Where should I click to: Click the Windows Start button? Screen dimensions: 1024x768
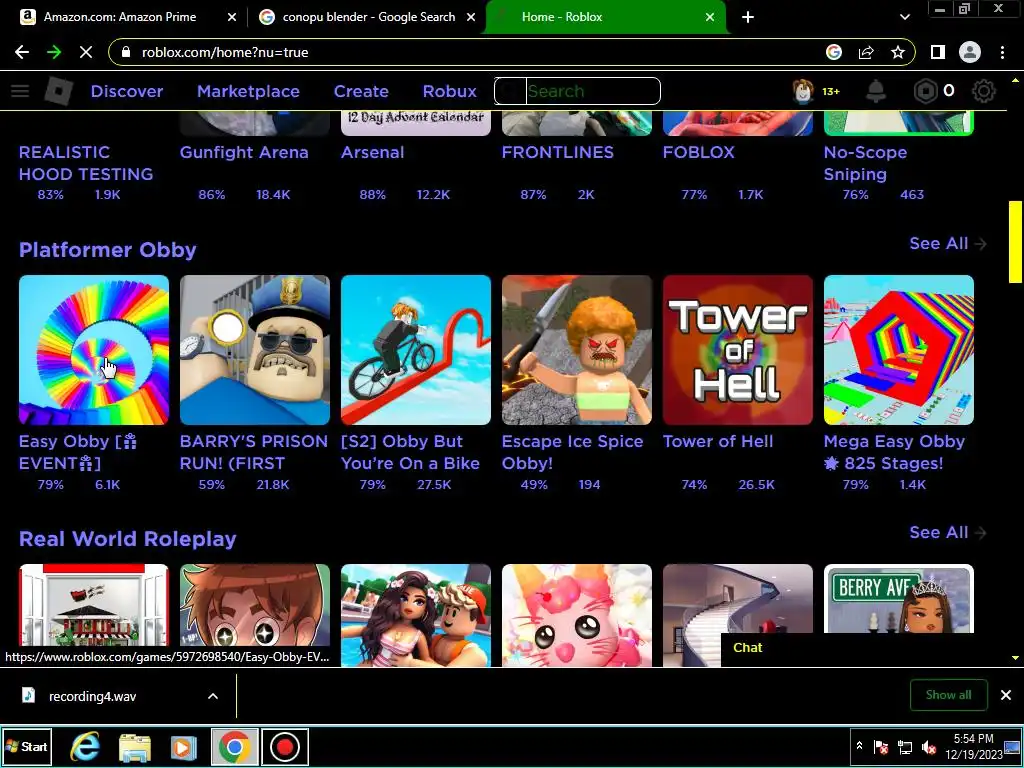click(26, 746)
